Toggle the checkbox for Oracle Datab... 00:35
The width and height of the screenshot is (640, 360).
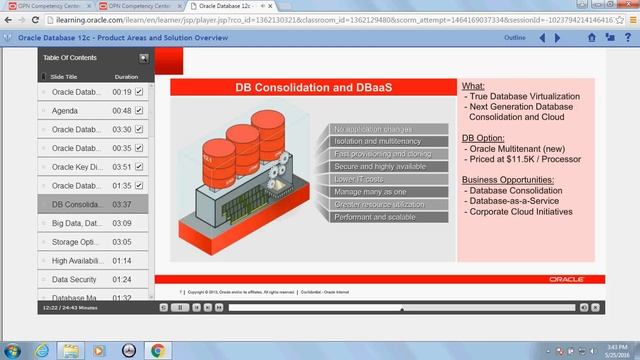[x=139, y=148]
